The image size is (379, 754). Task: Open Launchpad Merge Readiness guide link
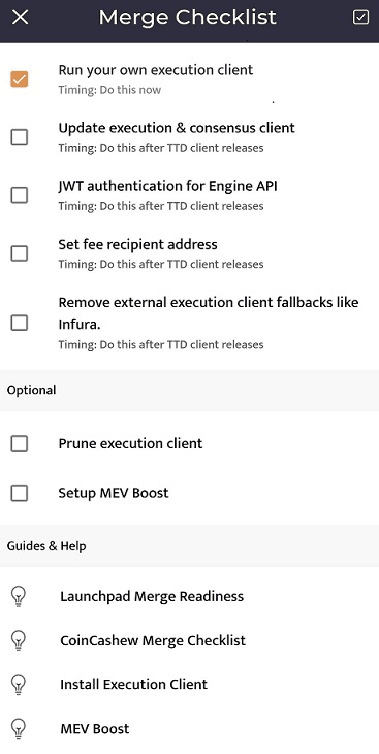tap(152, 597)
